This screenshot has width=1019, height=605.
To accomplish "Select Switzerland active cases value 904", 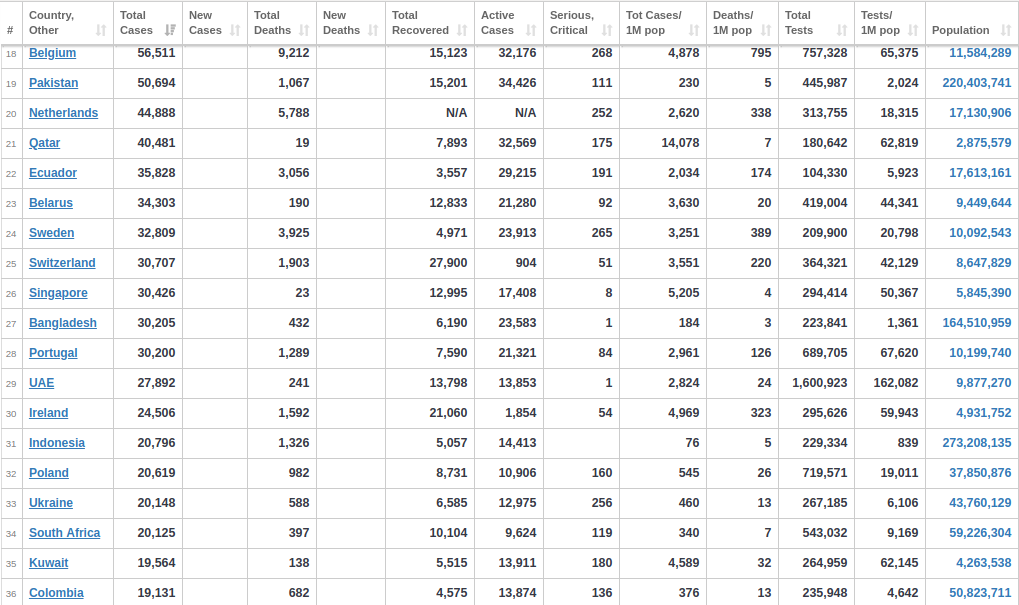I will point(526,263).
